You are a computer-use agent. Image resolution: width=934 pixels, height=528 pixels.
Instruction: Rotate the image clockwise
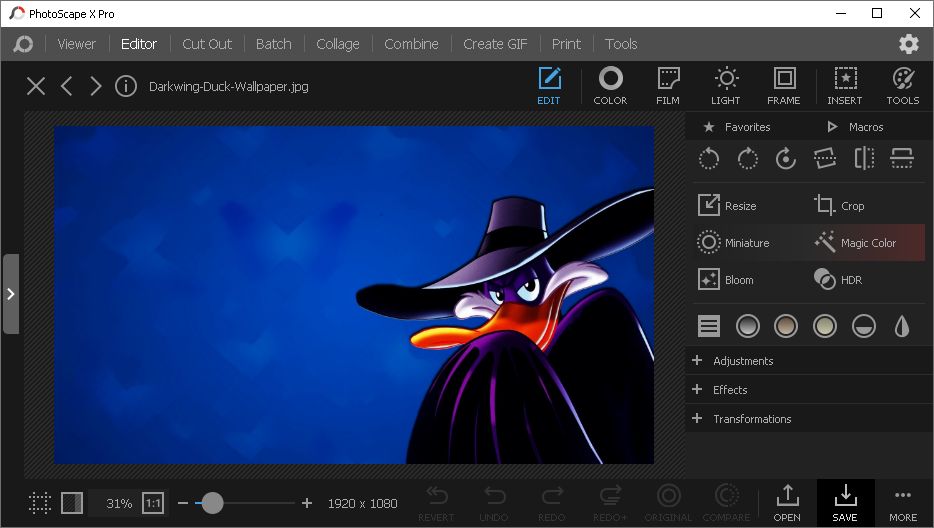[x=748, y=159]
